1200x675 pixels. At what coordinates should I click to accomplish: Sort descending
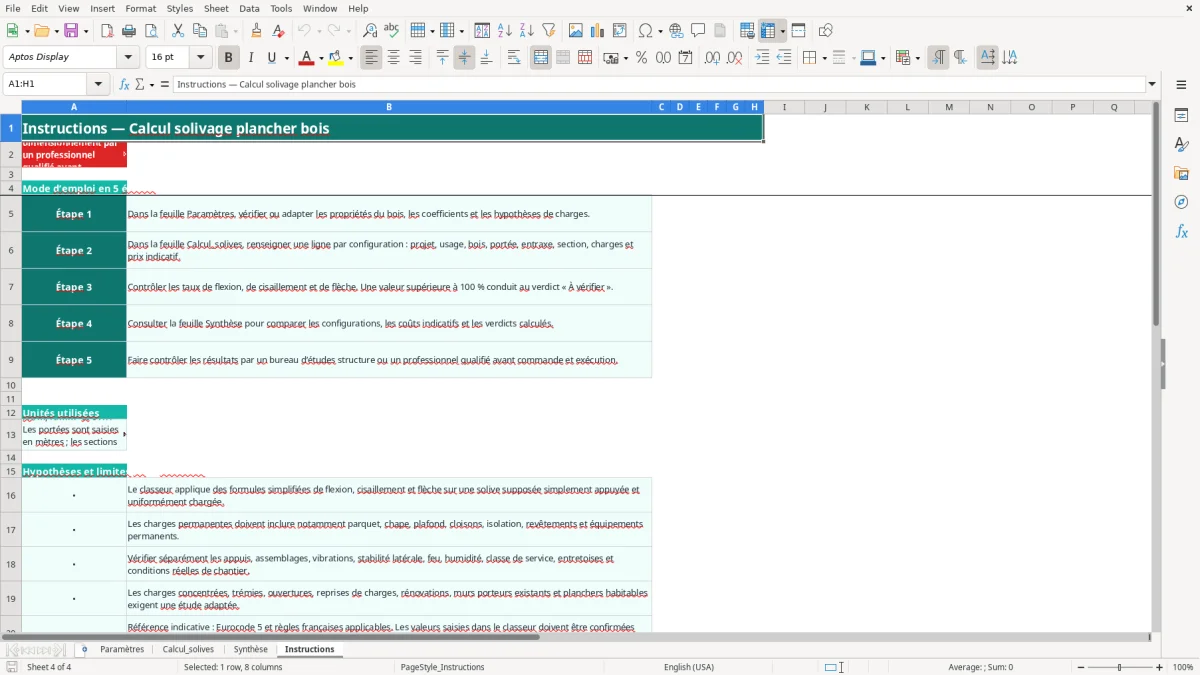[526, 31]
